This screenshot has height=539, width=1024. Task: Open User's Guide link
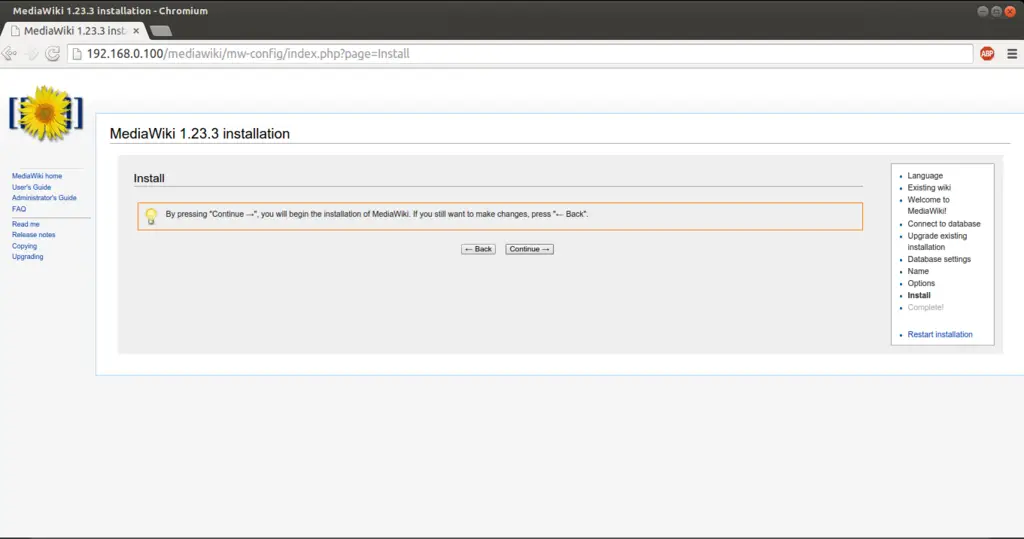click(31, 187)
